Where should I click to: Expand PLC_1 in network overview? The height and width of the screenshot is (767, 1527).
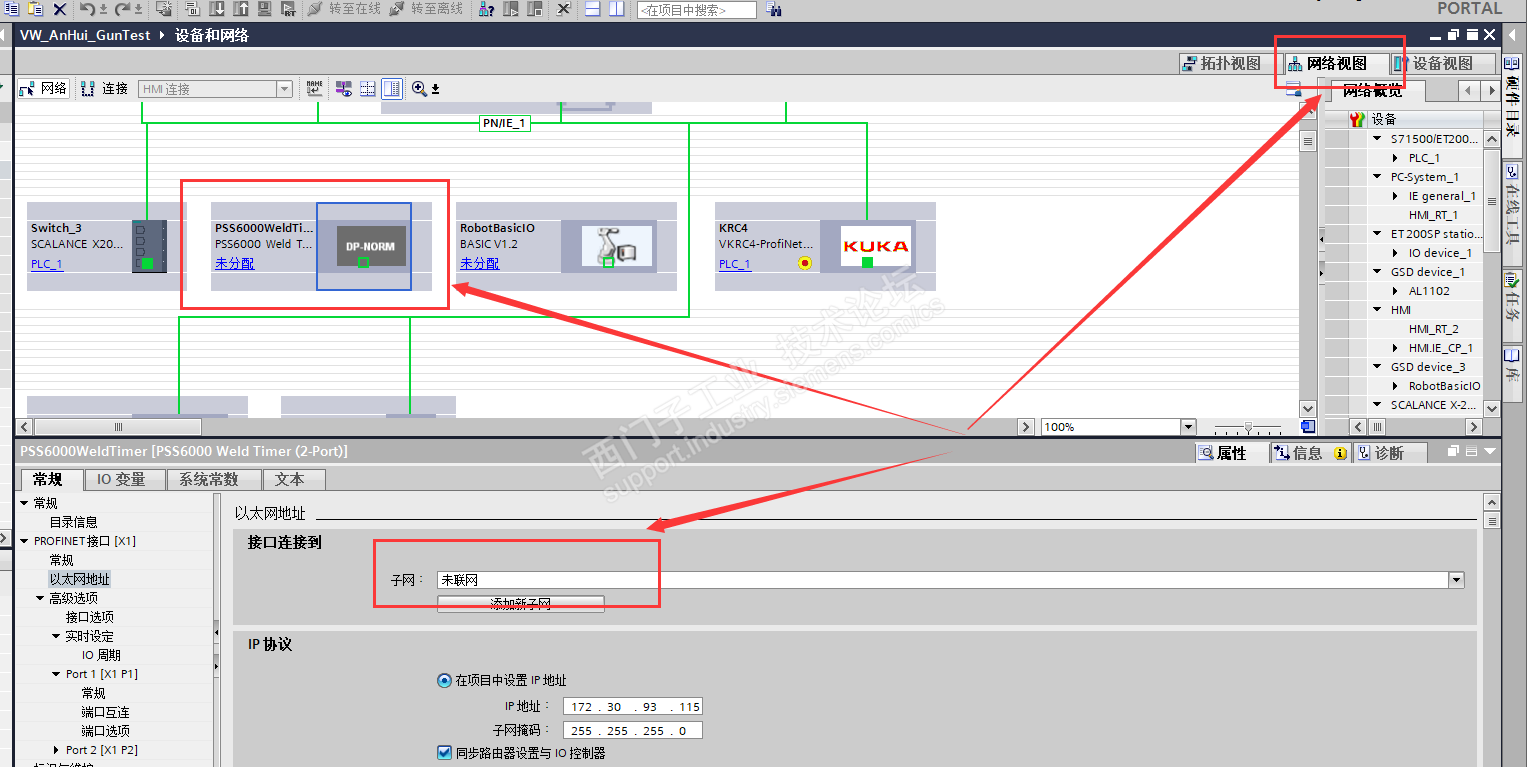point(1396,158)
